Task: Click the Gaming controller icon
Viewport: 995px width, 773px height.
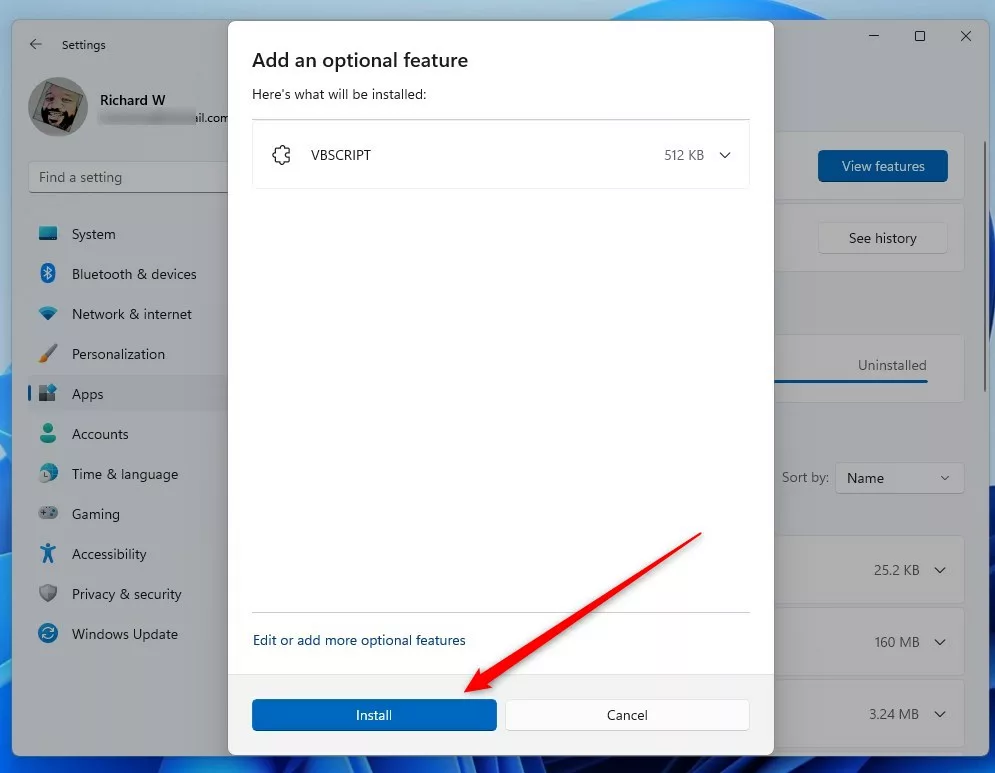Action: [x=48, y=513]
